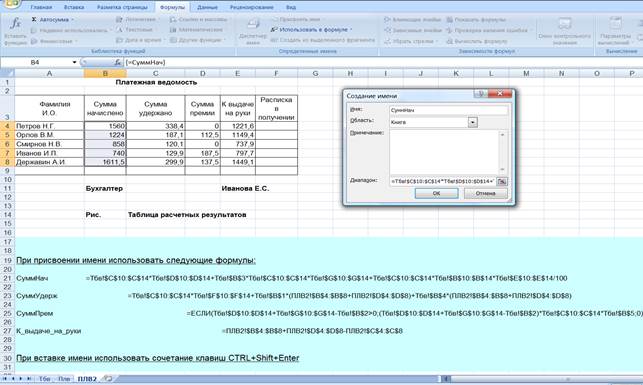
Task: Click cell with value 1449,1
Action: pos(238,162)
